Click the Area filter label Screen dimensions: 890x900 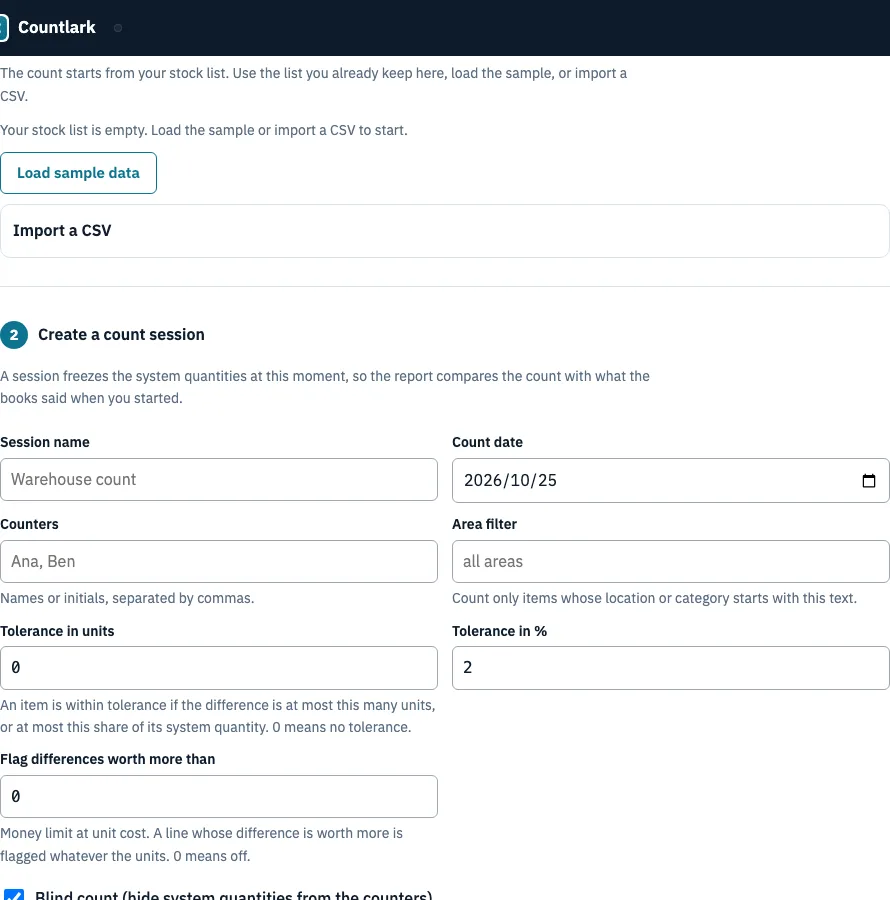point(484,524)
